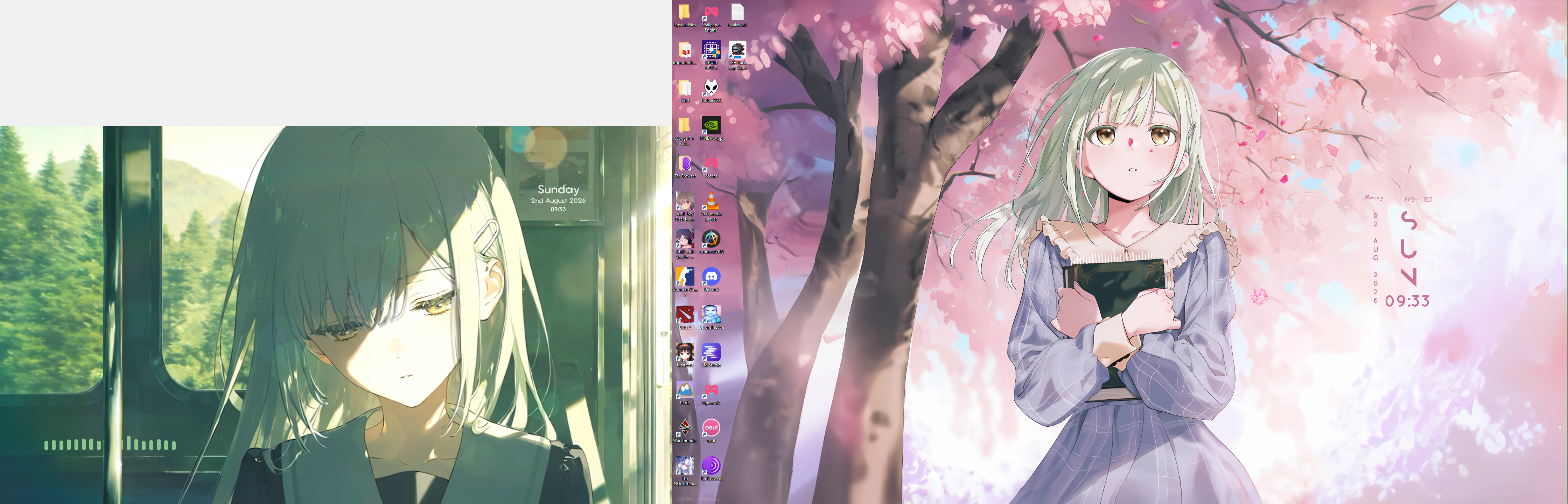The height and width of the screenshot is (504, 1568).
Task: Launch the Wallpaper Engine shortcut
Action: tap(711, 17)
